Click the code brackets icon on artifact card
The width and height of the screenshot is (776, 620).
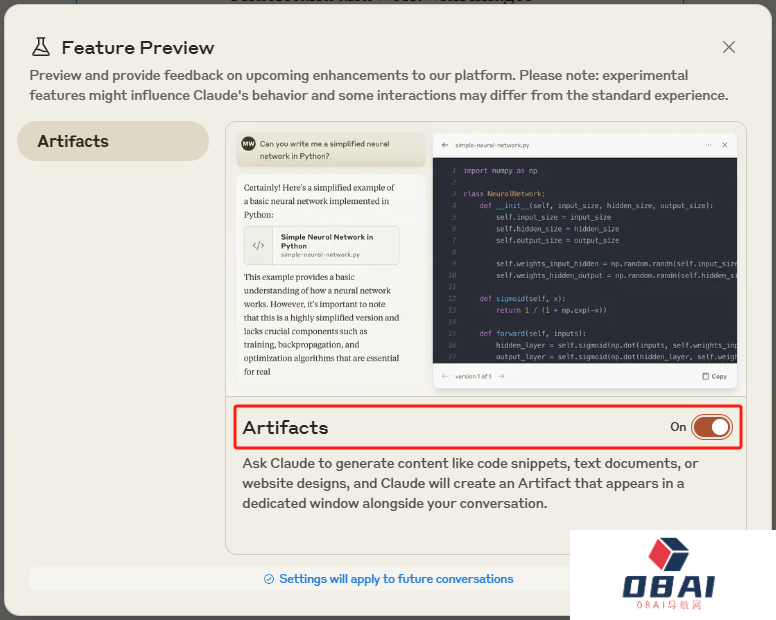pyautogui.click(x=258, y=245)
